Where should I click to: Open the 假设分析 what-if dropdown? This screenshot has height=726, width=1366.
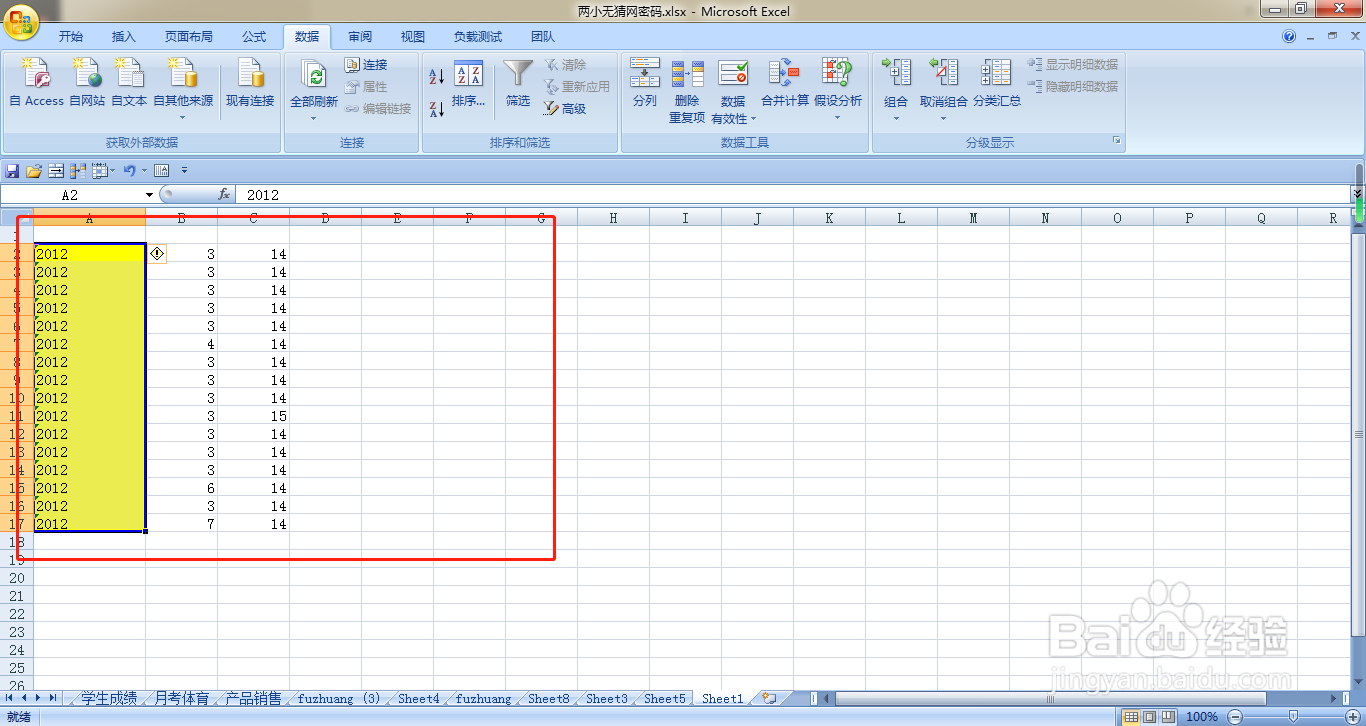pyautogui.click(x=838, y=117)
